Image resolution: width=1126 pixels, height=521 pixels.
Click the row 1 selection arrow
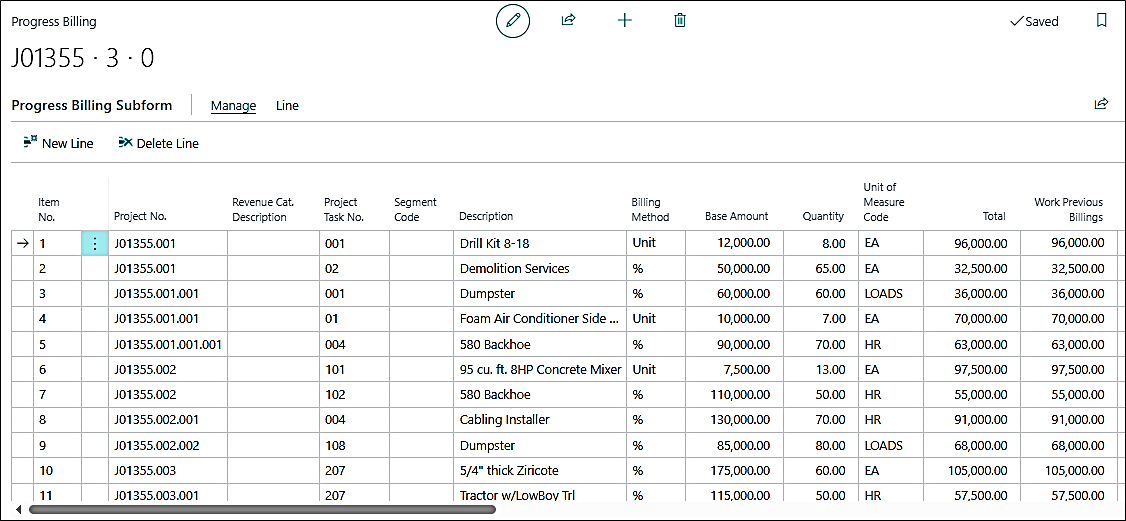[23, 243]
